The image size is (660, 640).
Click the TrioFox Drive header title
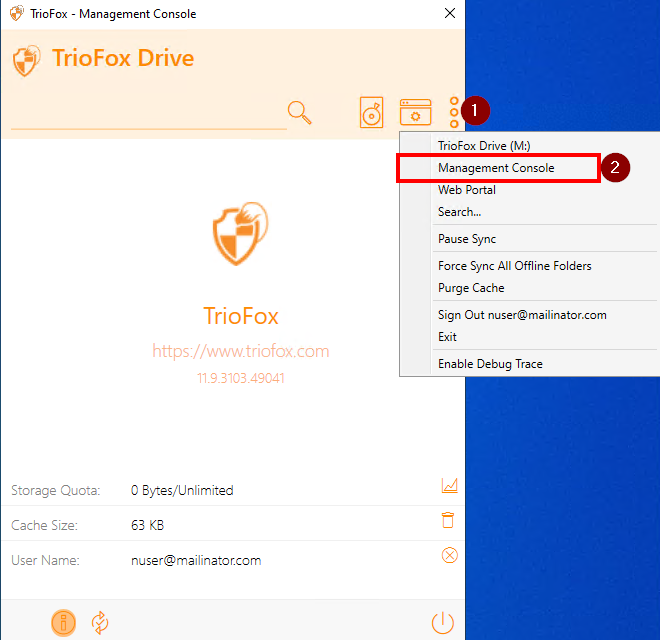[123, 58]
